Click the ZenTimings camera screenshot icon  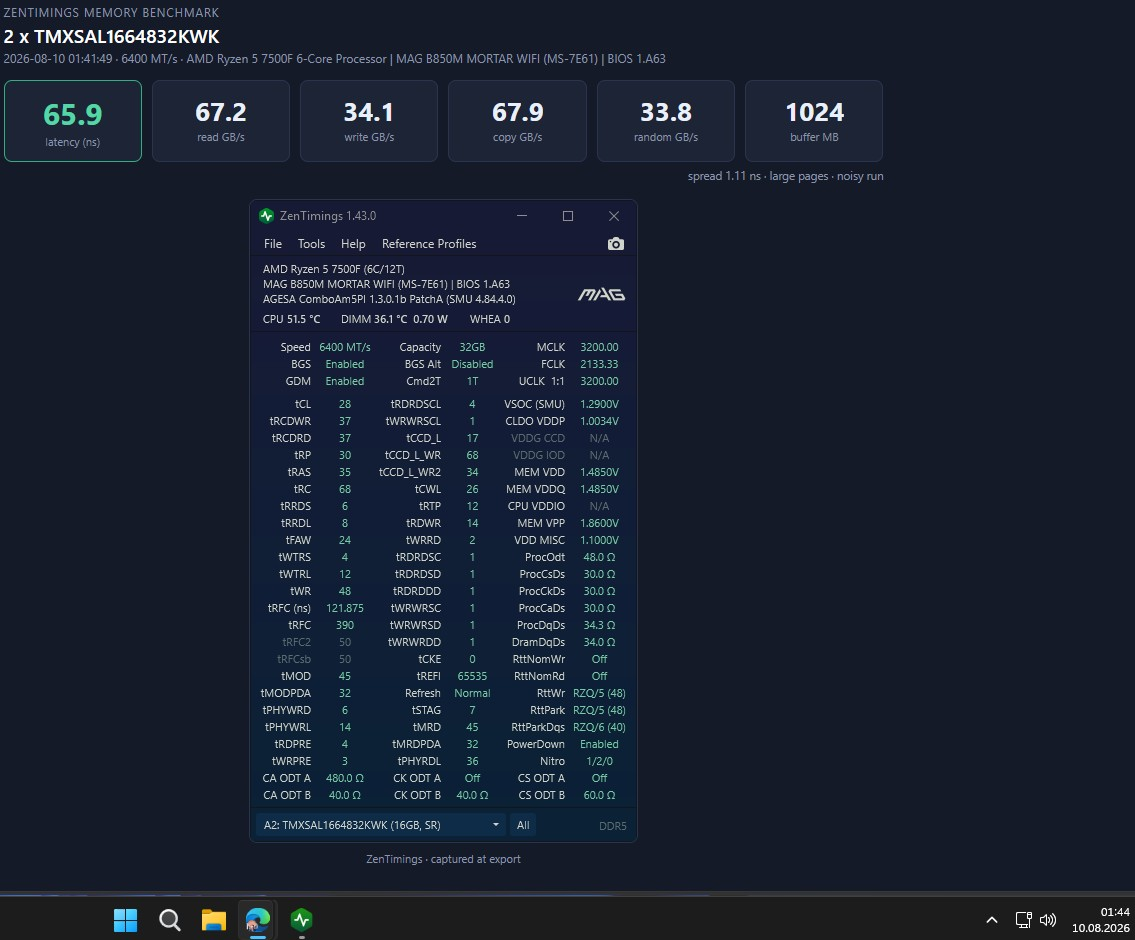[615, 244]
